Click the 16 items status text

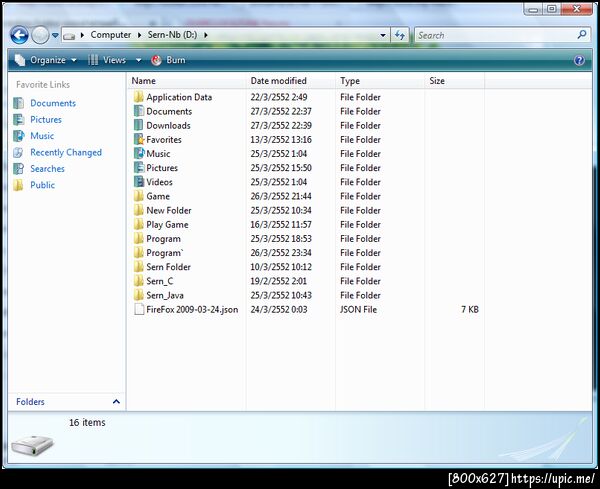click(87, 422)
